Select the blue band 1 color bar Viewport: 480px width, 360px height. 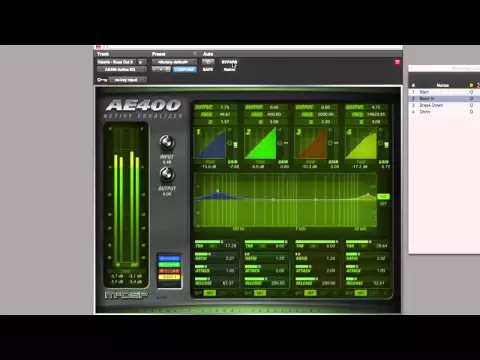(169, 258)
